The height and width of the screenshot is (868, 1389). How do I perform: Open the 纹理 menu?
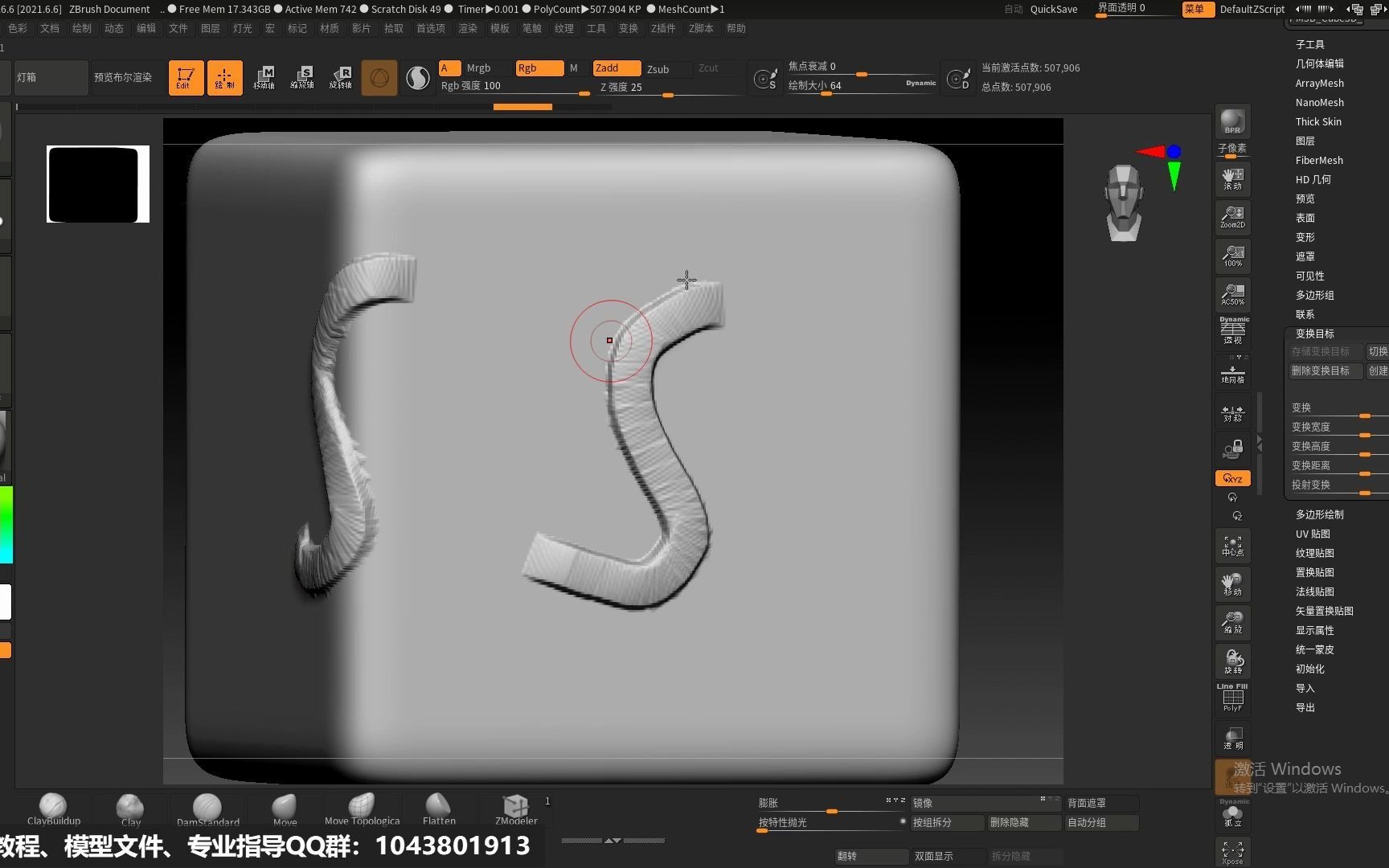(x=563, y=28)
